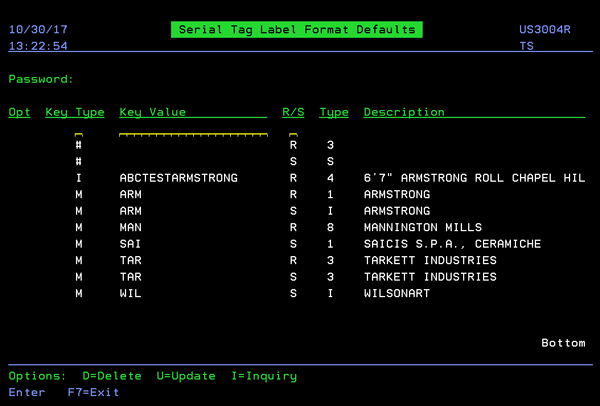Click the Enter key label

click(27, 393)
